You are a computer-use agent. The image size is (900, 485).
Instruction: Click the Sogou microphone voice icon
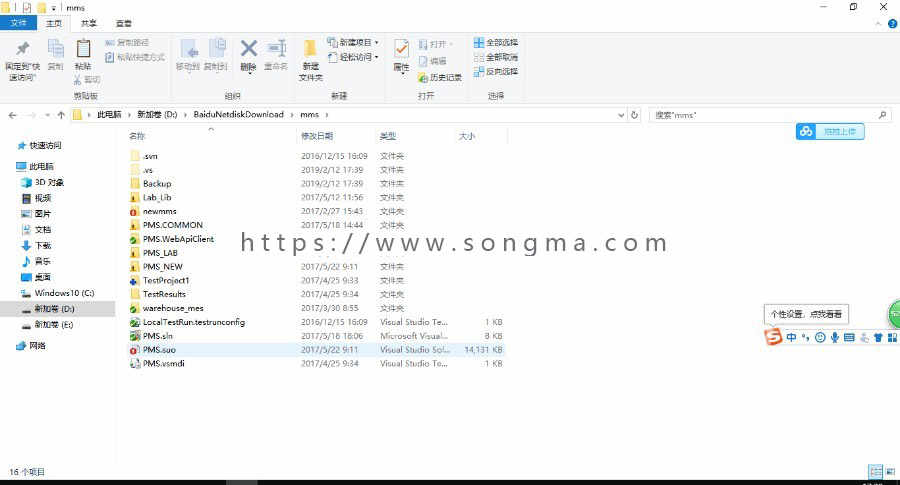pyautogui.click(x=835, y=337)
